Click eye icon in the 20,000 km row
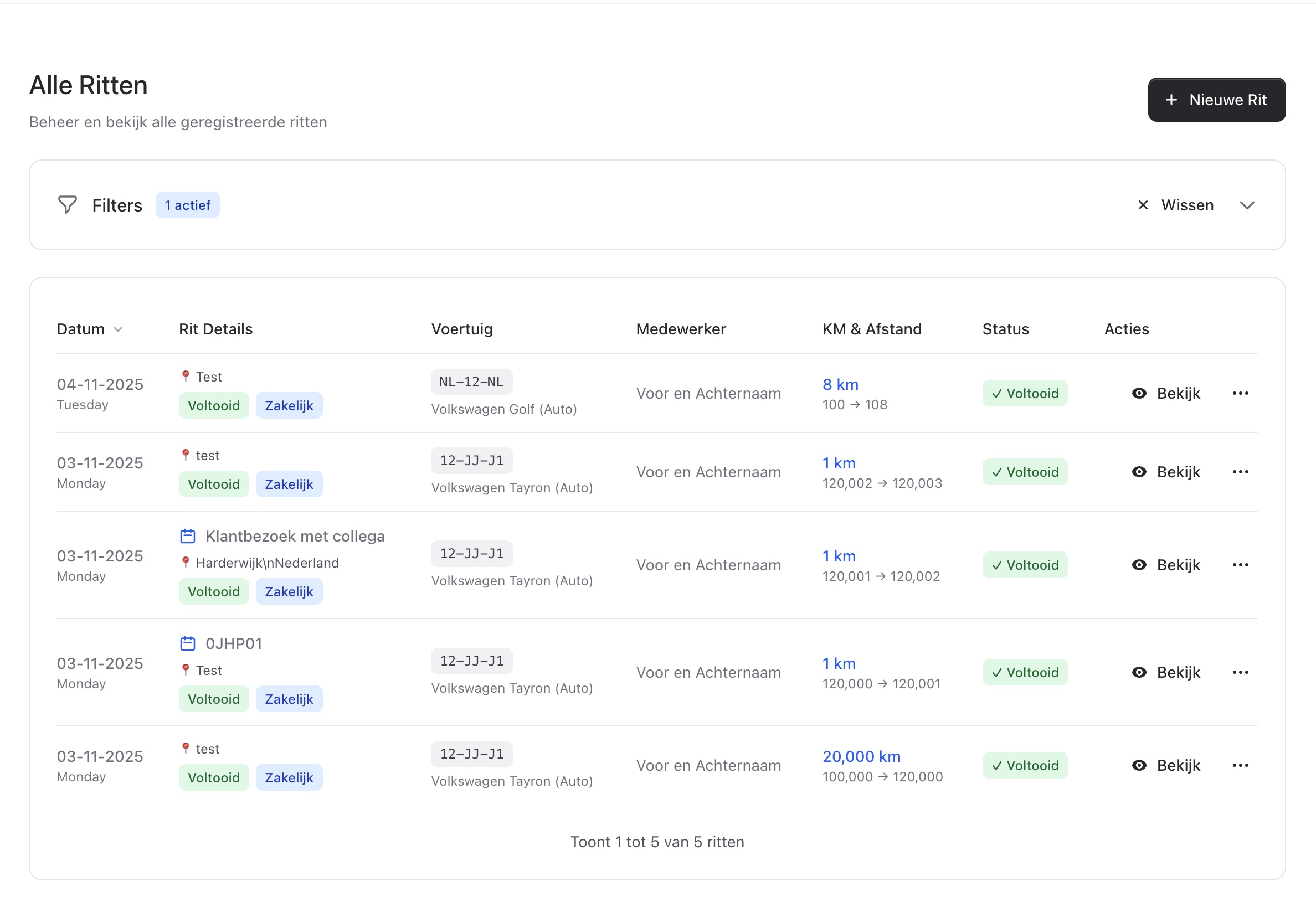Image resolution: width=1316 pixels, height=897 pixels. tap(1139, 765)
